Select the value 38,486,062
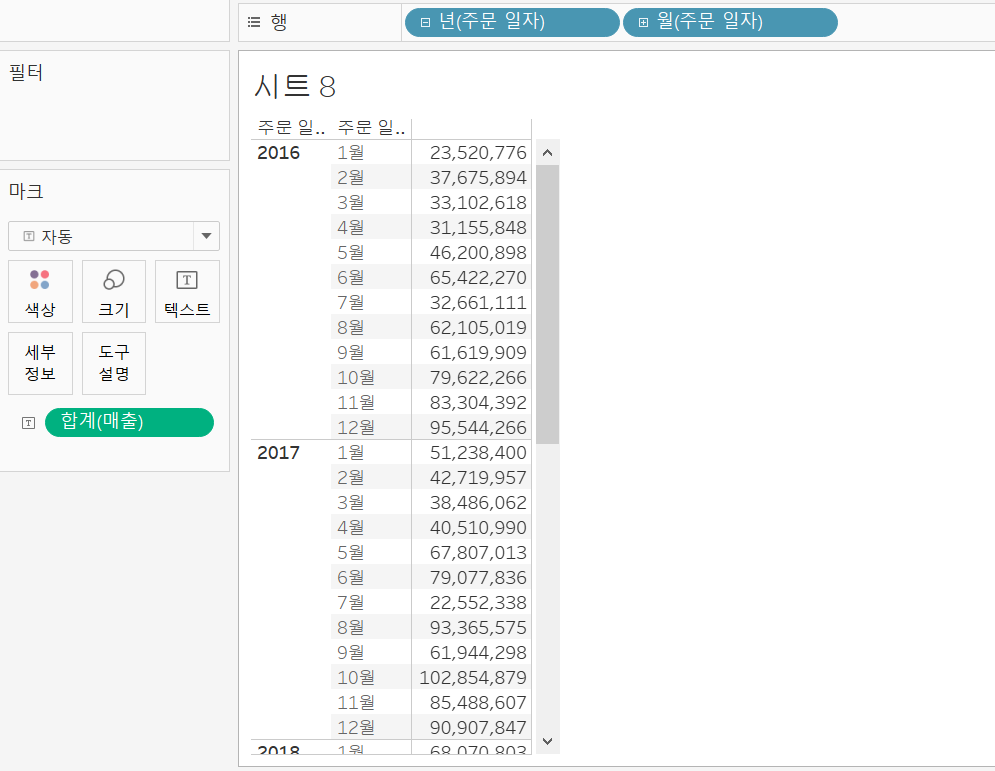995x771 pixels. [478, 503]
